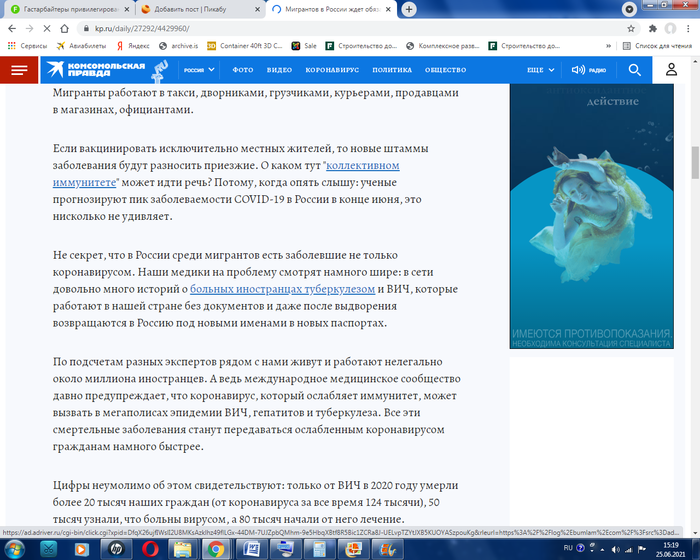
Task: Click the mermaid advertisement banner
Action: tap(592, 216)
